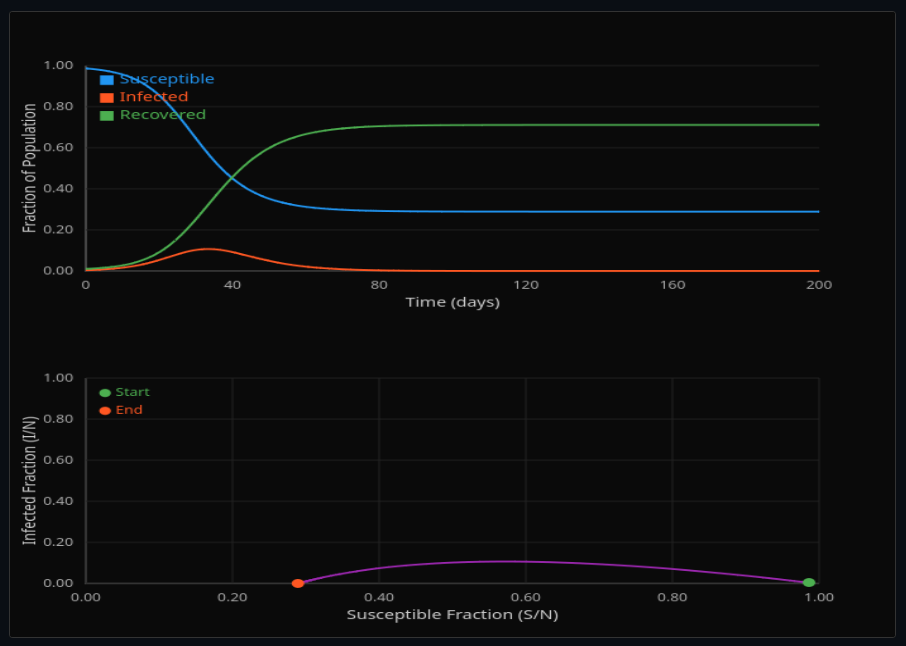The image size is (906, 646).
Task: Click the green Start legend dot
Action: [105, 393]
